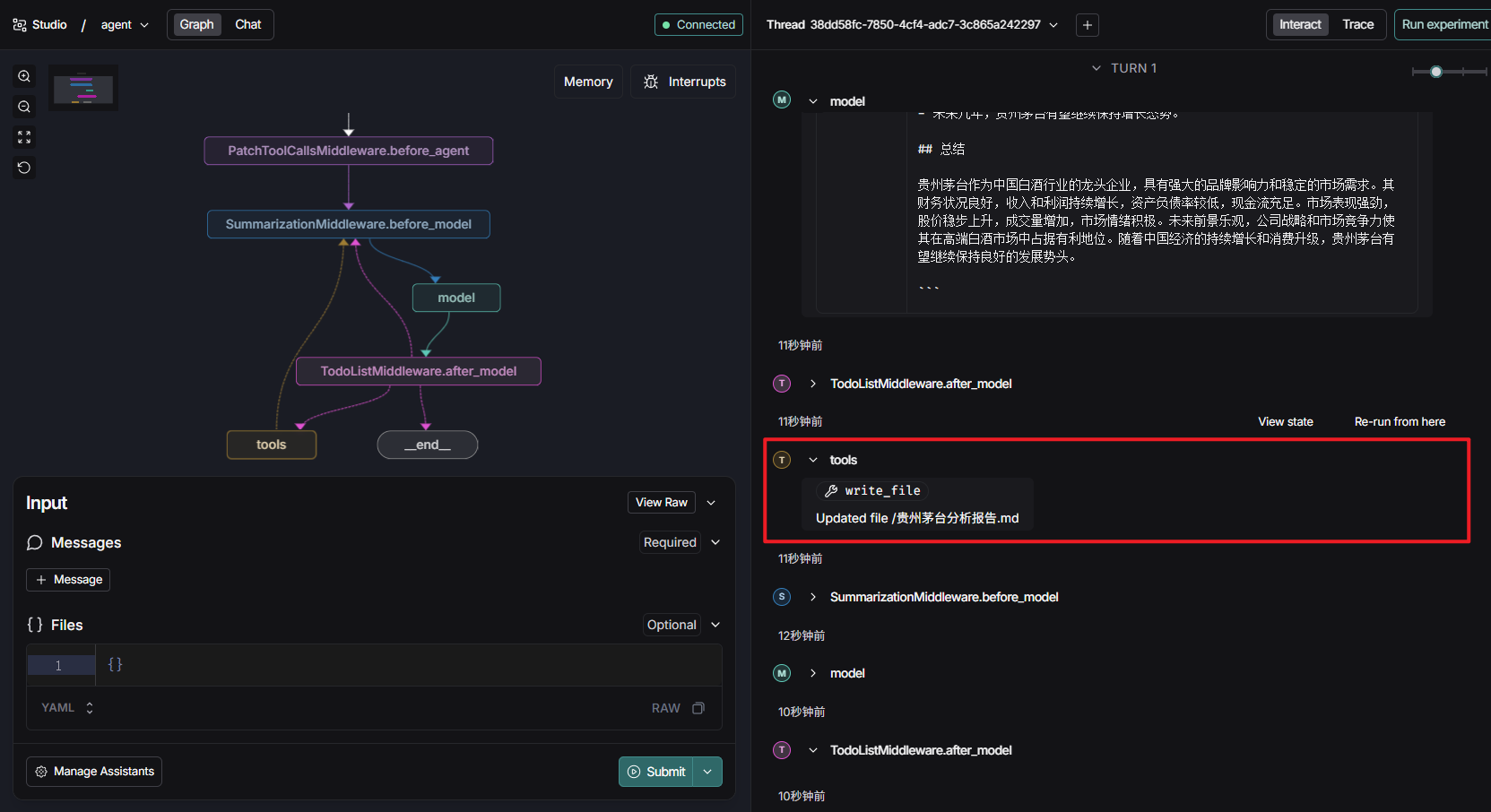Select the Interact tab

(1300, 24)
